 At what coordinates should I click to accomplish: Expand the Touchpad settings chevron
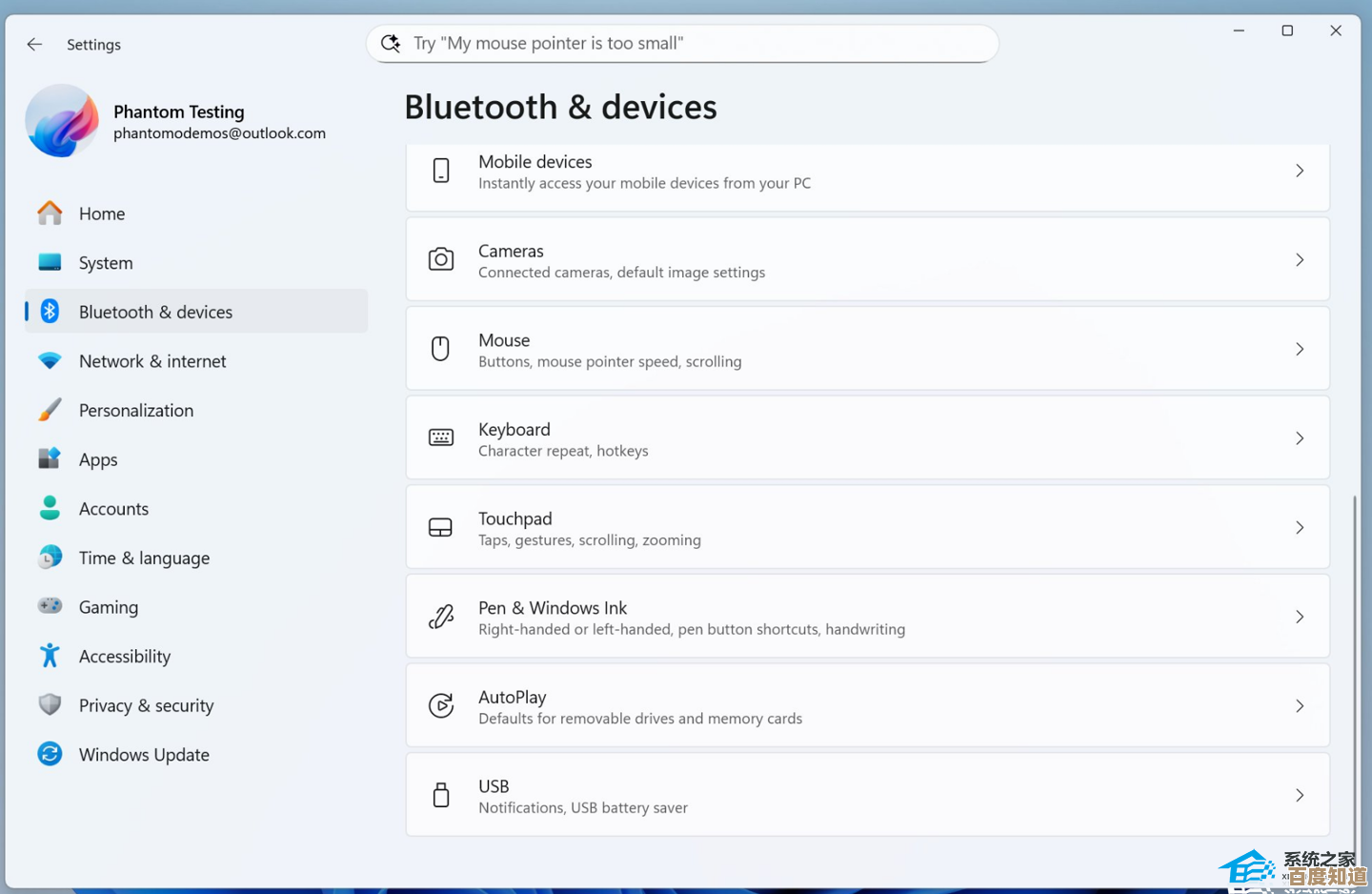coord(1299,527)
